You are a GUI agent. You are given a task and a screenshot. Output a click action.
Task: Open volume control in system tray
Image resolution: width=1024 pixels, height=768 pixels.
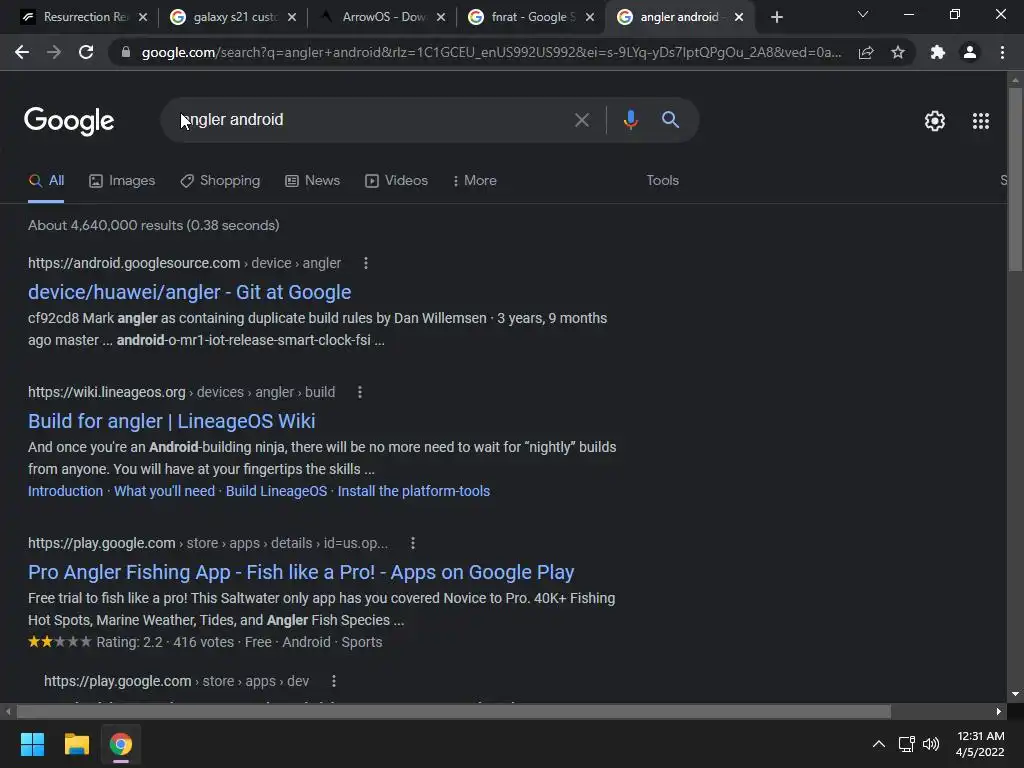coord(931,744)
